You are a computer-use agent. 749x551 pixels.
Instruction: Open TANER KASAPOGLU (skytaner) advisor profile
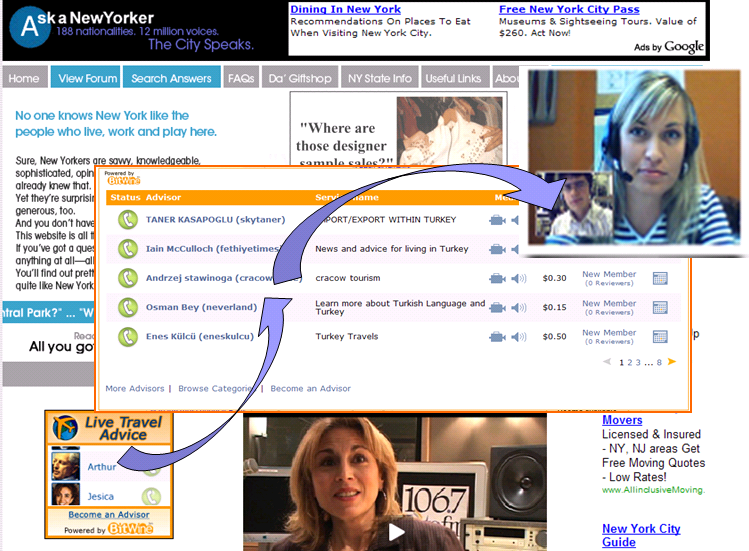[x=215, y=219]
